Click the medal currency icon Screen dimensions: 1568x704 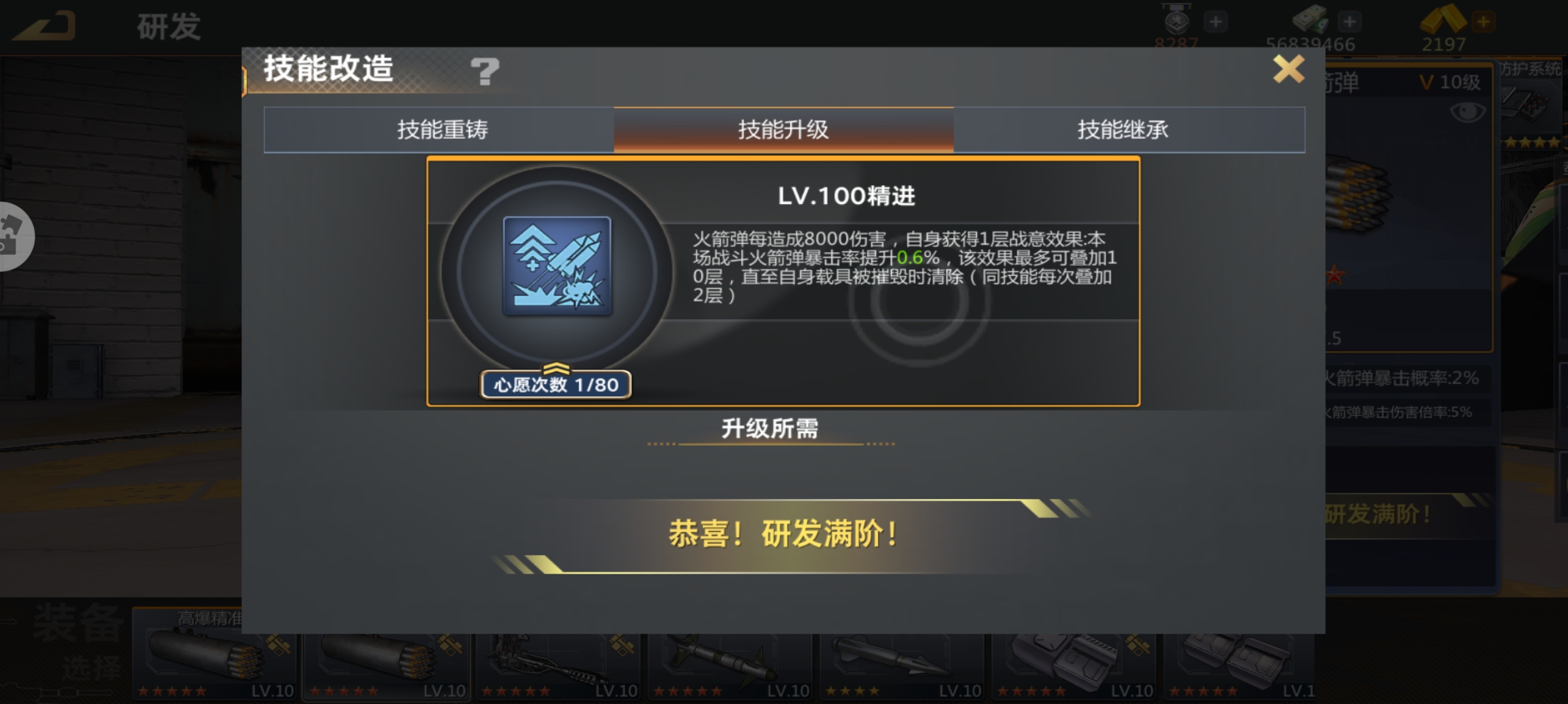pyautogui.click(x=1177, y=20)
